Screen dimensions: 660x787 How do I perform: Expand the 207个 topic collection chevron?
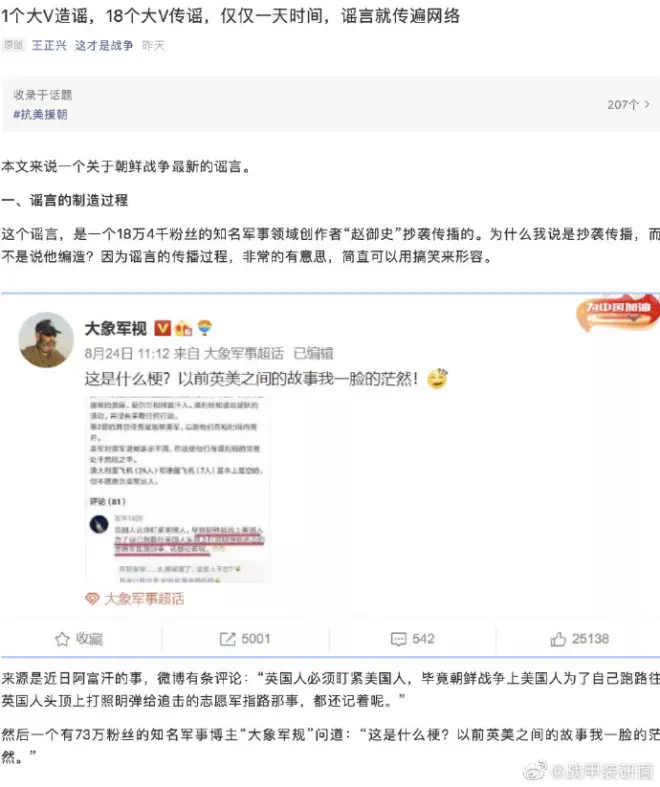coord(647,104)
